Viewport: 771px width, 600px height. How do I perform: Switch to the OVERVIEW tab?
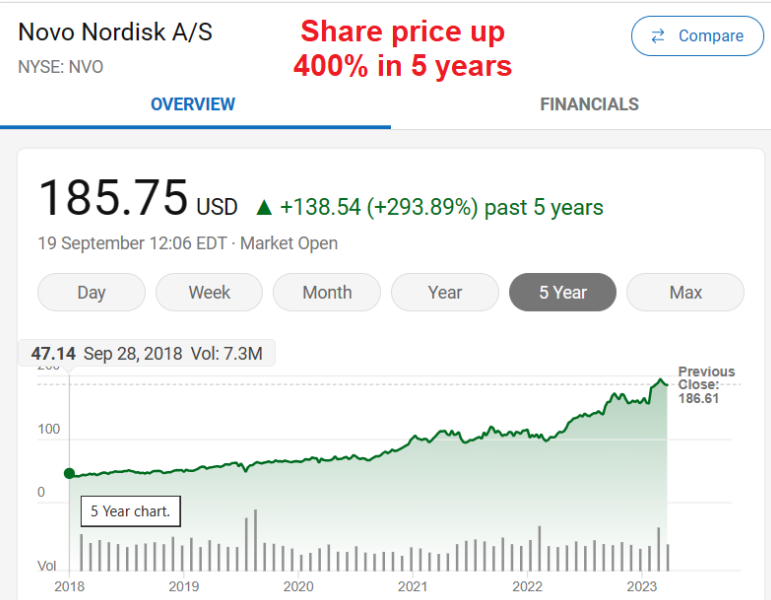(x=193, y=104)
